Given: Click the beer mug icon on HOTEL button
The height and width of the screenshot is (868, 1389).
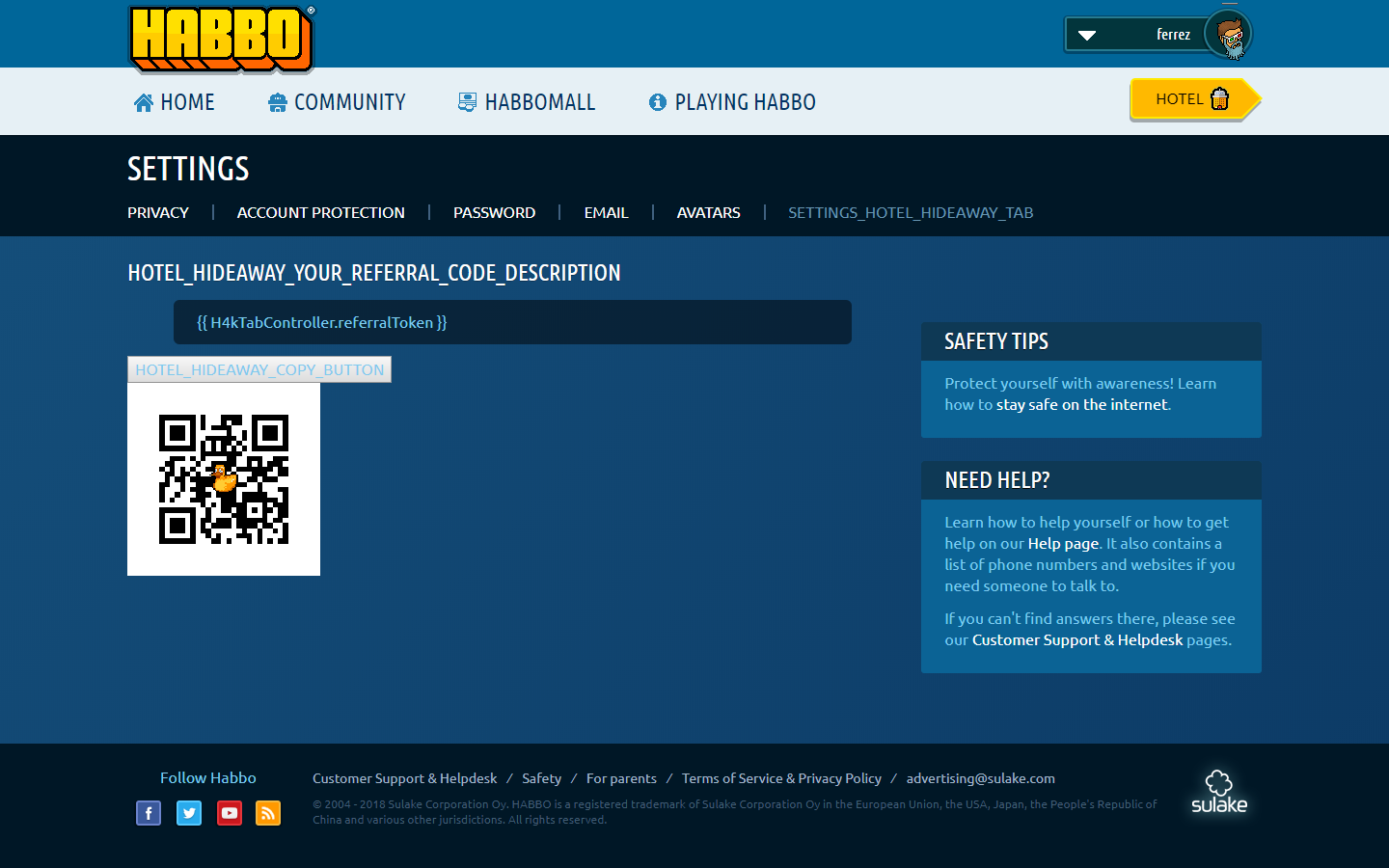Looking at the screenshot, I should point(1218,97).
